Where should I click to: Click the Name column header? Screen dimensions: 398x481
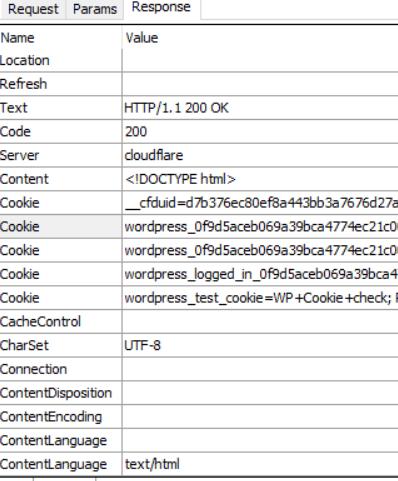point(61,38)
